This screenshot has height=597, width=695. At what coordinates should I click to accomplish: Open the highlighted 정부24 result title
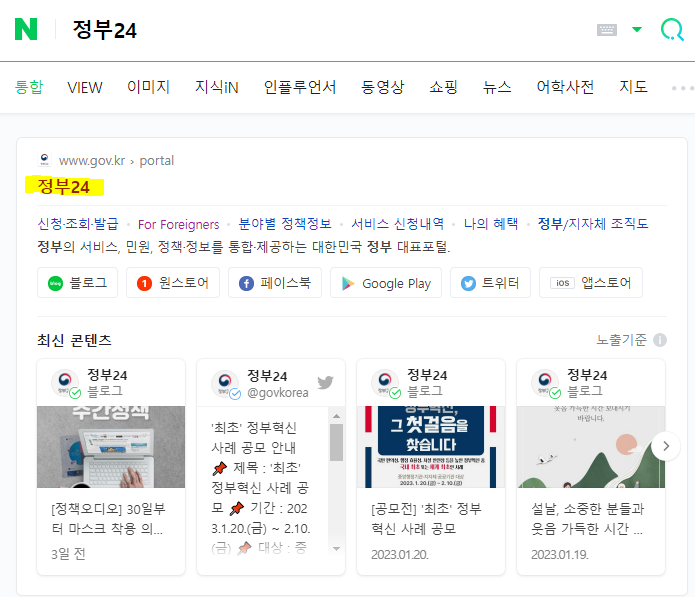click(64, 186)
